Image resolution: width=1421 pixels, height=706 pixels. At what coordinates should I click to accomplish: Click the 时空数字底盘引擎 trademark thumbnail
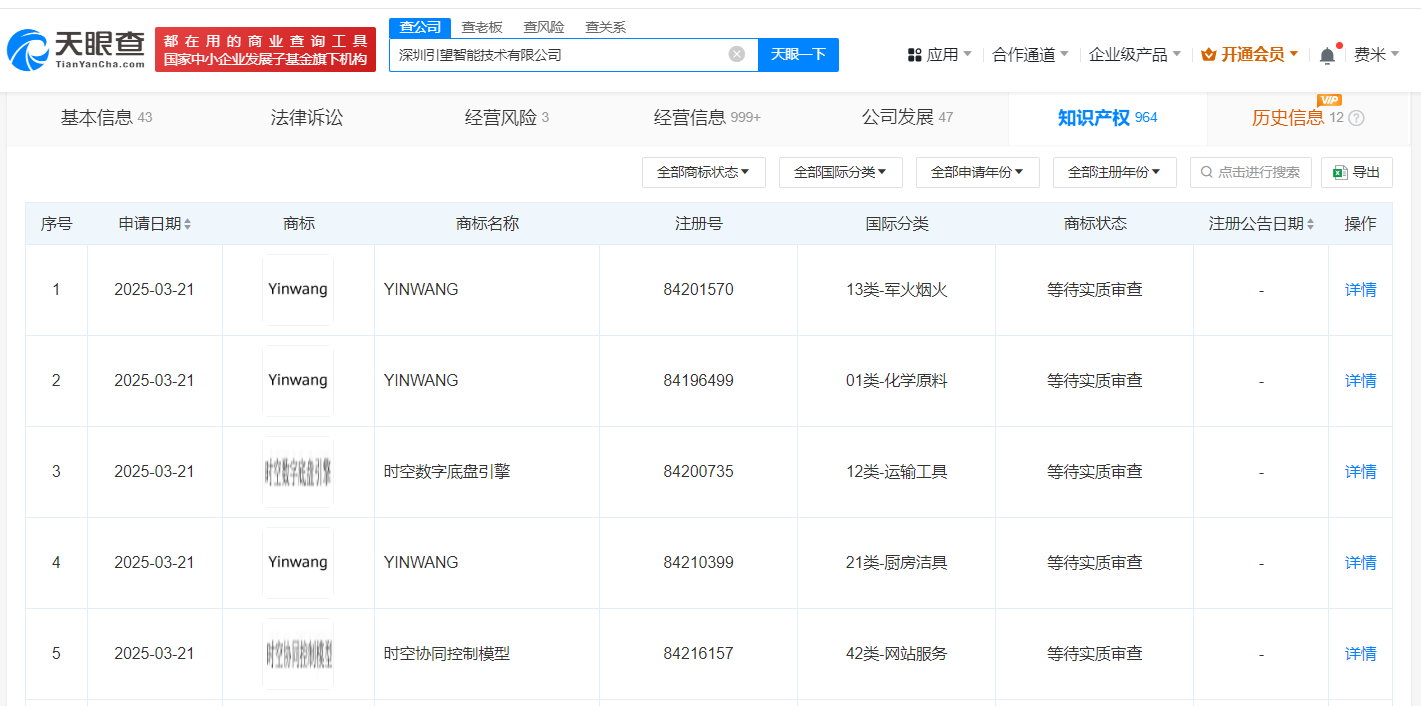(298, 472)
